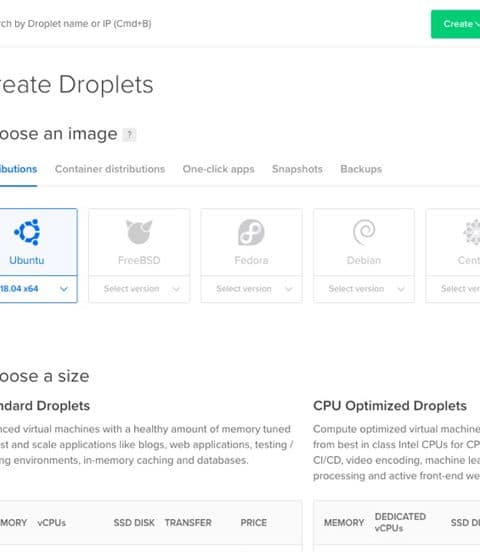The height and width of the screenshot is (552, 480).
Task: Open Fedora Select version dropdown
Action: pos(251,289)
